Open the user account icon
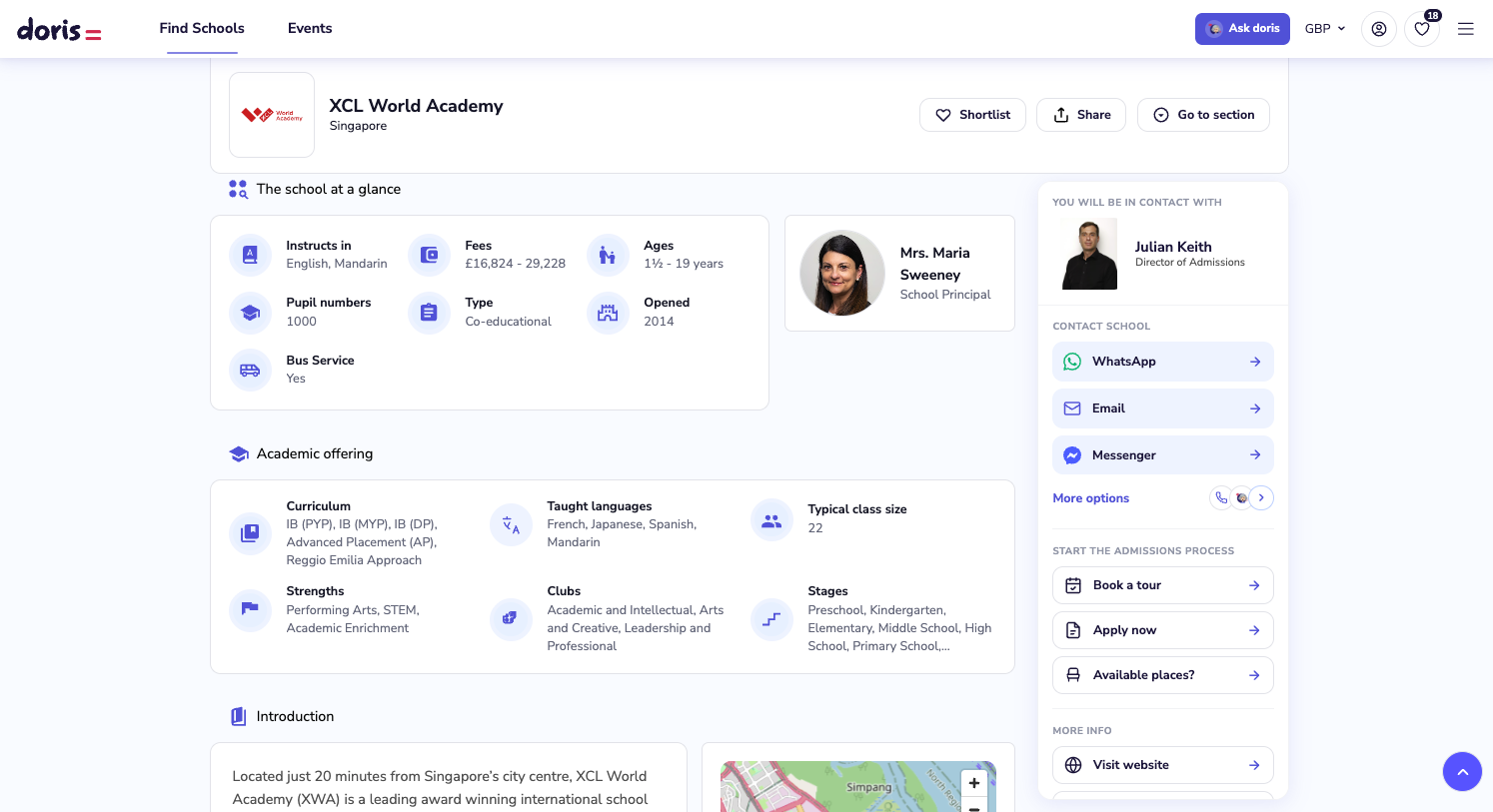This screenshot has height=812, width=1493. (x=1379, y=29)
